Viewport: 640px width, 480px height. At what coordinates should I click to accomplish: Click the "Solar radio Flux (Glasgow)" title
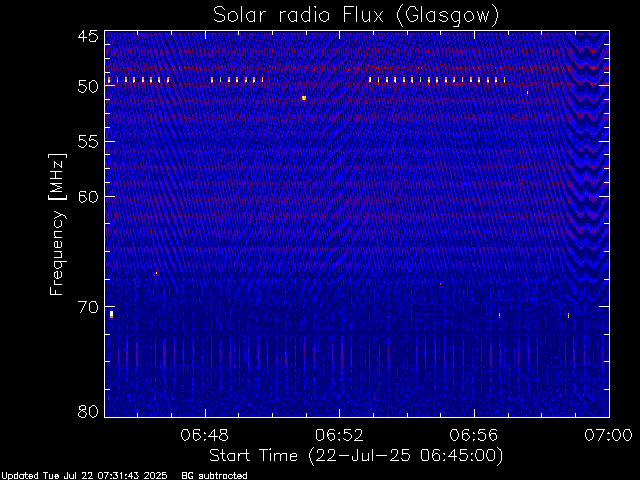click(x=356, y=16)
